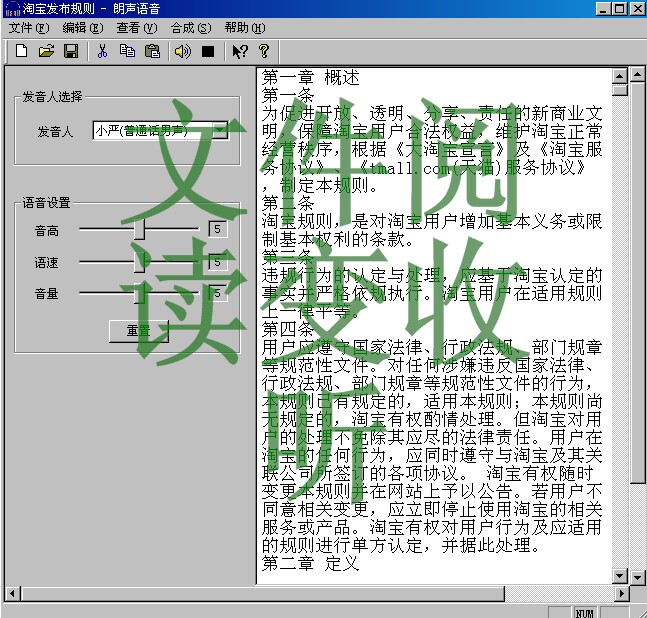Click the heading 第一章 概述 in the text
This screenshot has width=647, height=618.
[x=311, y=77]
